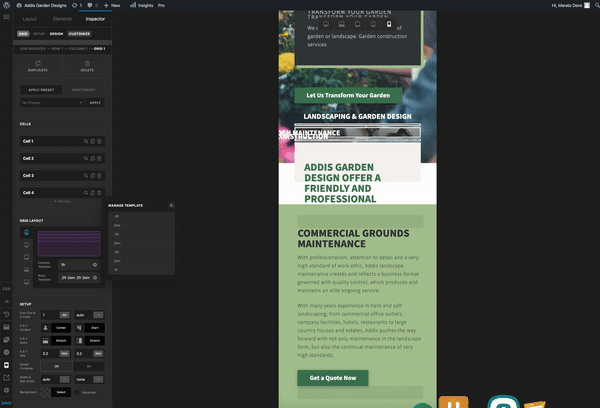
Task: Add a row with Manage Template plus icon
Action: point(171,206)
